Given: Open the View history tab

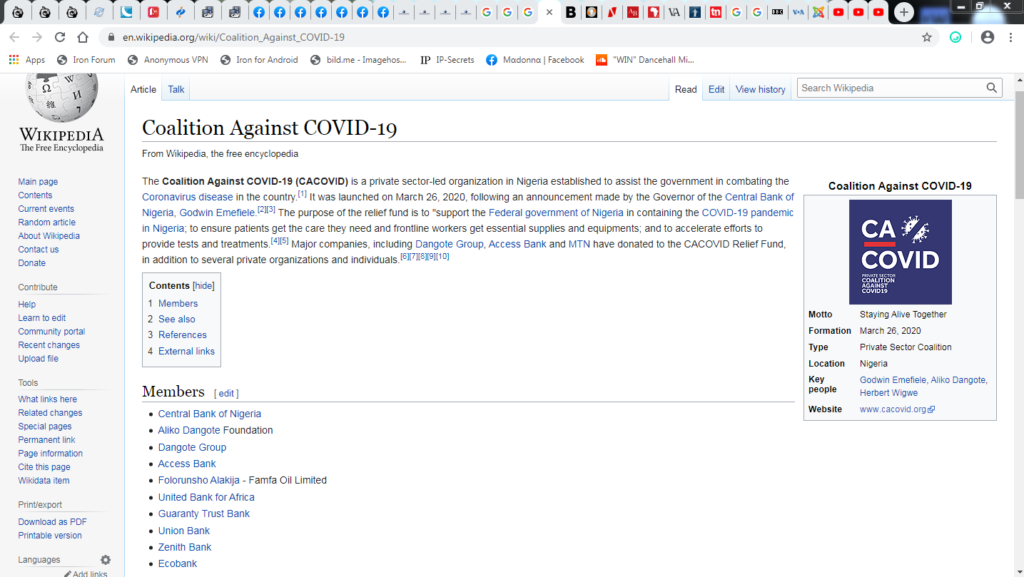Looking at the screenshot, I should click(760, 89).
